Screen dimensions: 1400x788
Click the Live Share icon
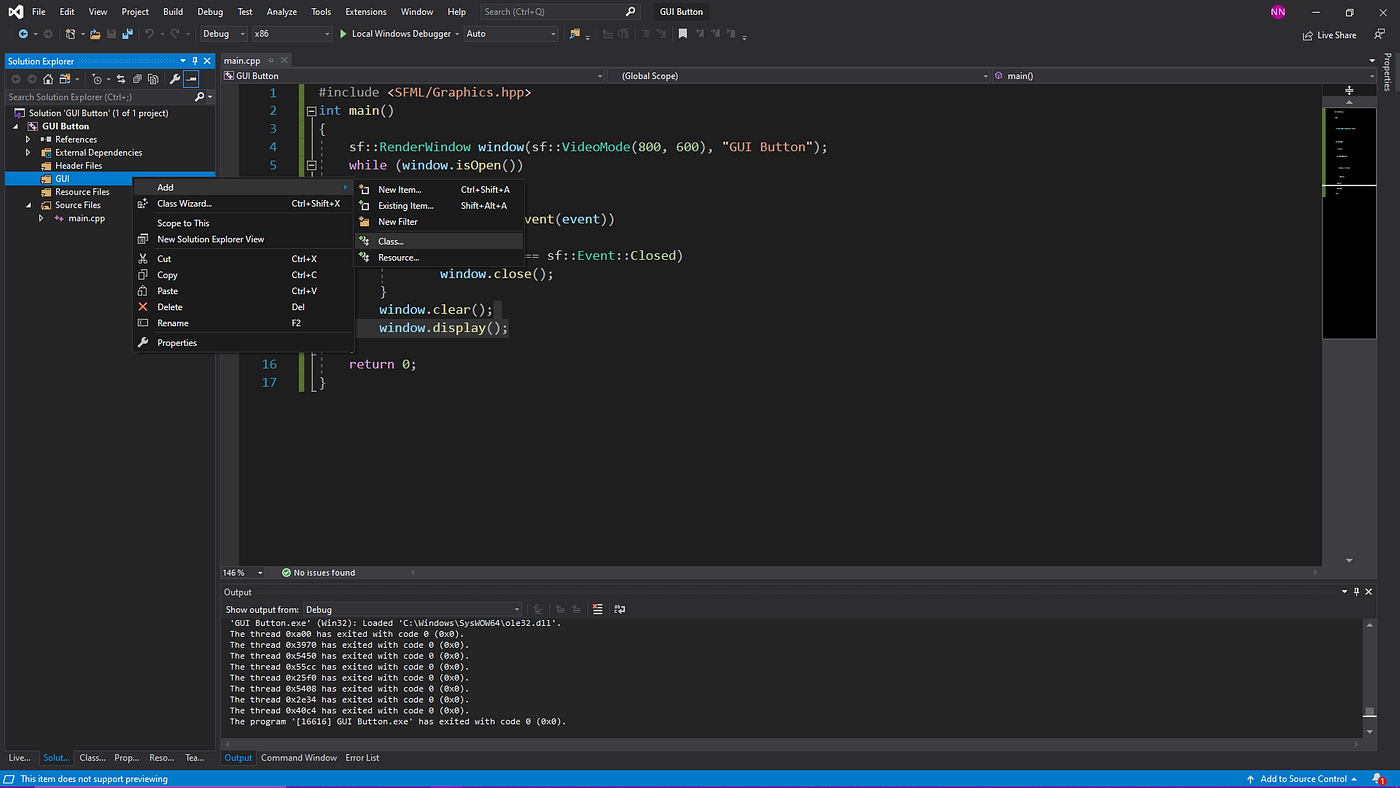(x=1308, y=35)
